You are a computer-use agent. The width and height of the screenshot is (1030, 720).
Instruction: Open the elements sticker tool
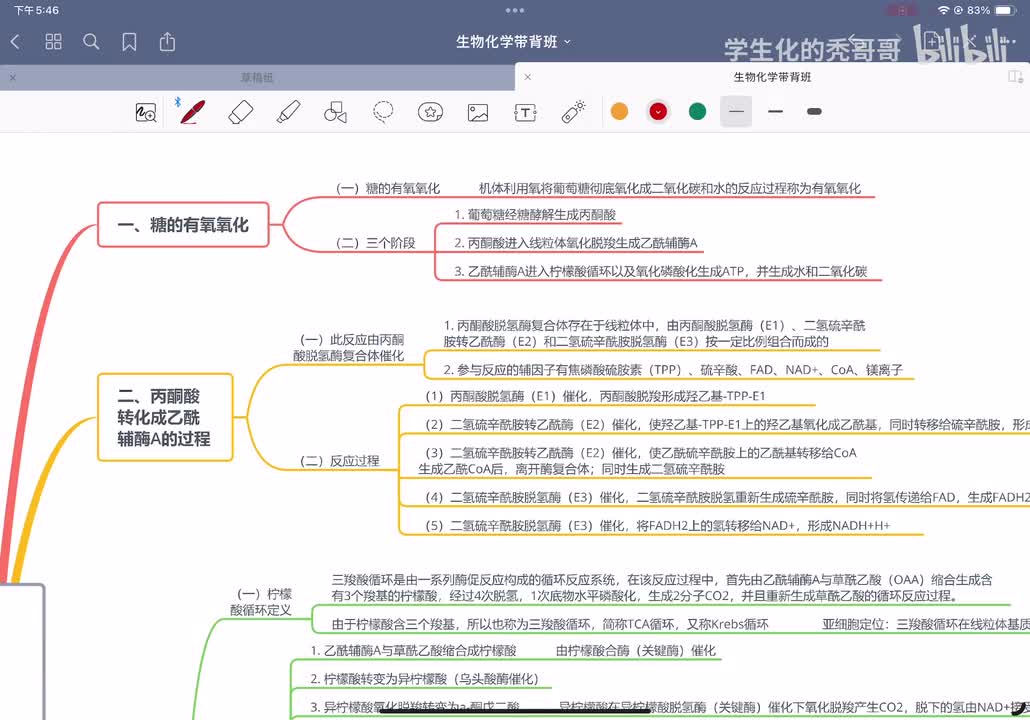coord(430,112)
